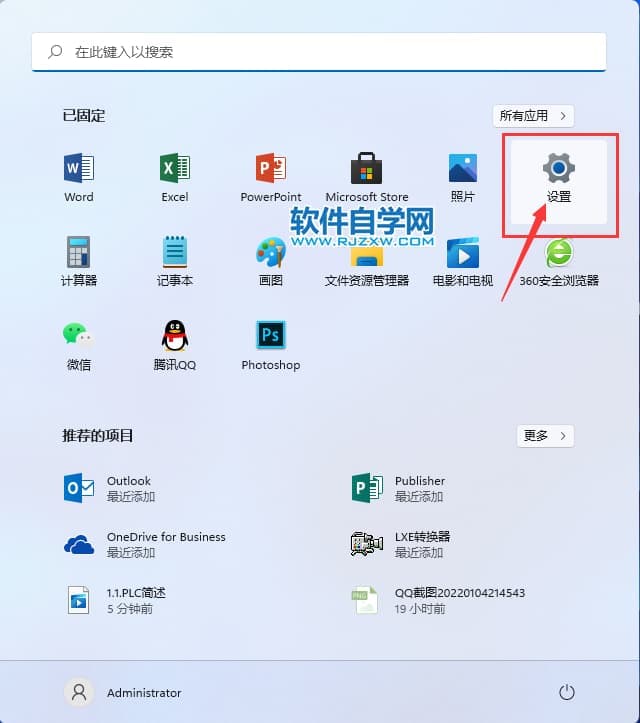
Task: Open the 照片 (Photos) app
Action: [463, 169]
